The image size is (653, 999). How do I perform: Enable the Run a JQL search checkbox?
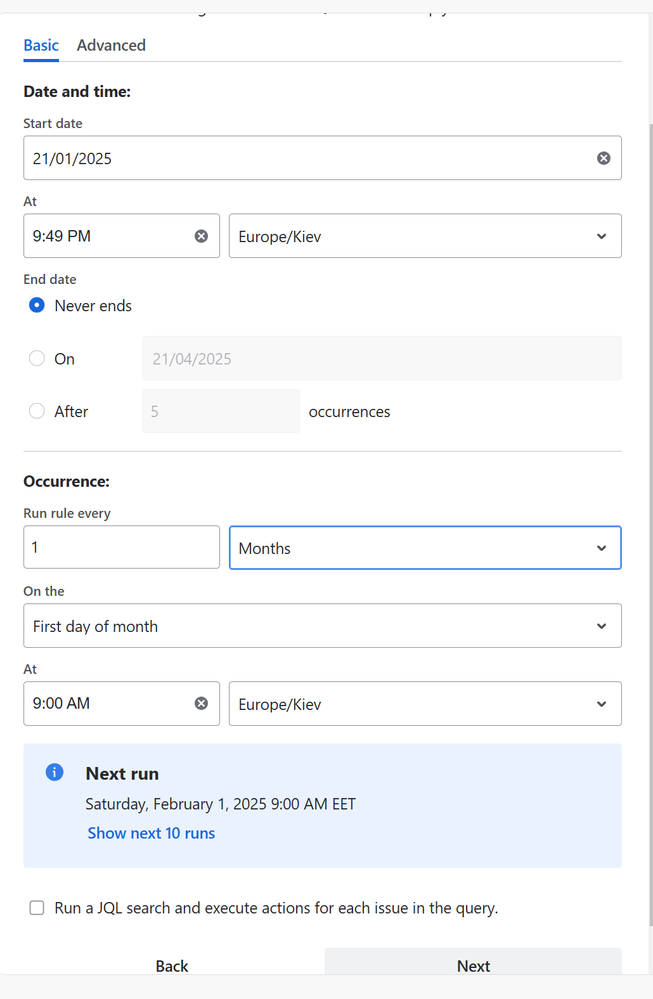pyautogui.click(x=37, y=908)
